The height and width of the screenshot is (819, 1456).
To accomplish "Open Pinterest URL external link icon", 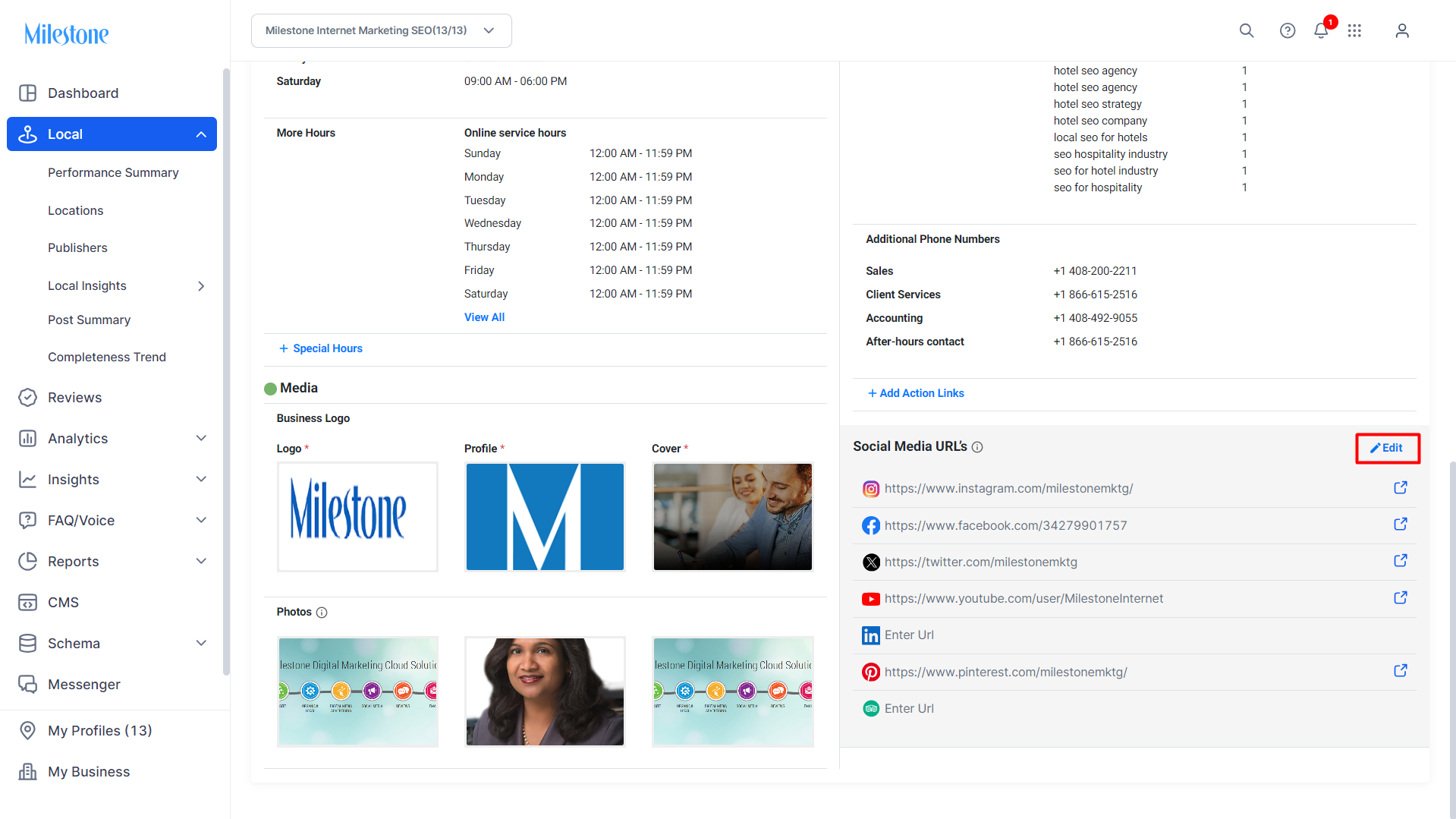I will coord(1401,671).
